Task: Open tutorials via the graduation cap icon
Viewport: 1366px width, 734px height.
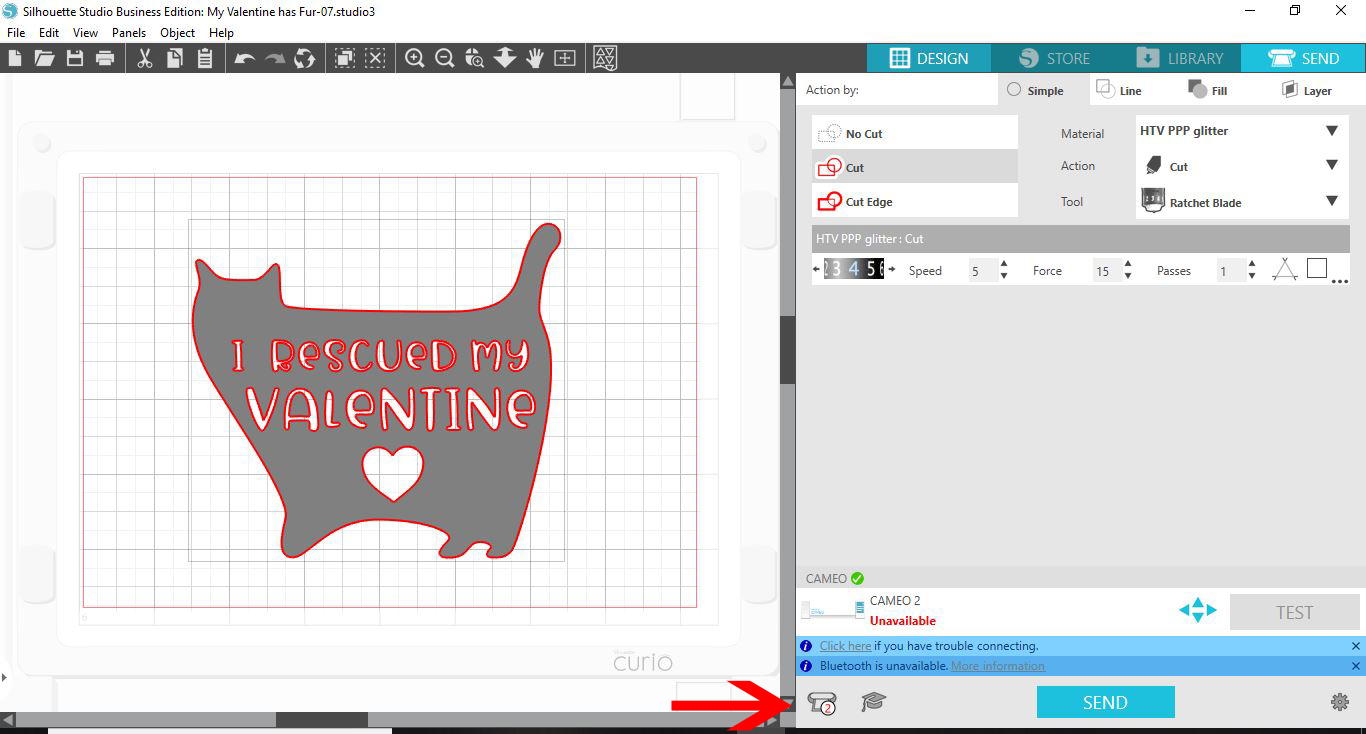Action: [872, 702]
